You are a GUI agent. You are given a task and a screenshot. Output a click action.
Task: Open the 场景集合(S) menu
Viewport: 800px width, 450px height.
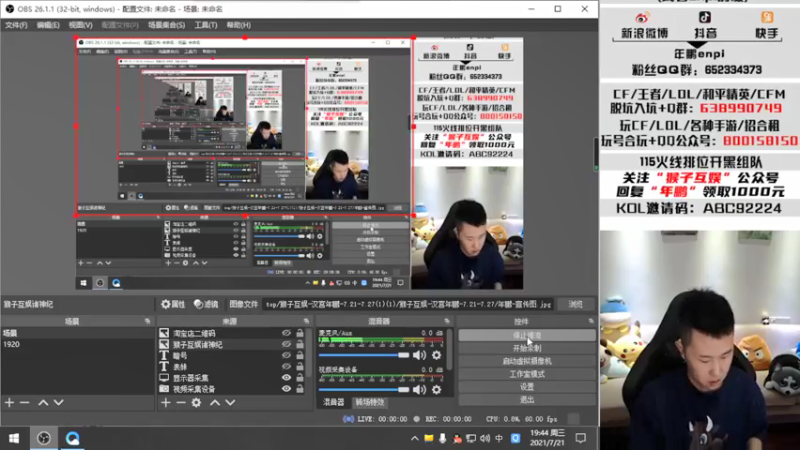(x=166, y=25)
